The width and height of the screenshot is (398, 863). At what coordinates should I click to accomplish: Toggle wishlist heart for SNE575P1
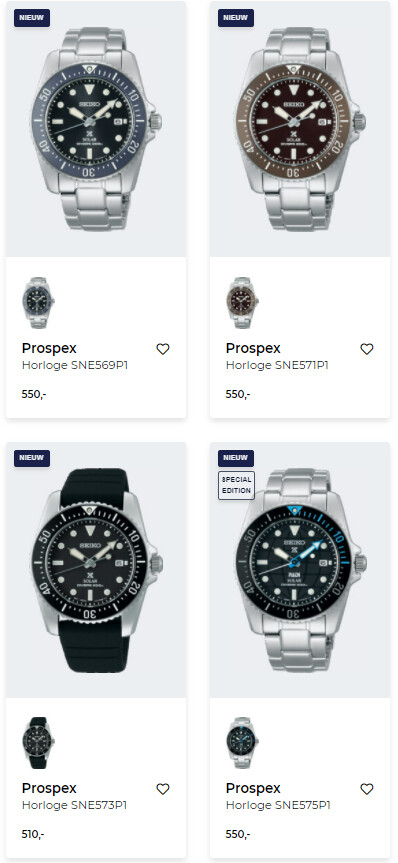[x=367, y=789]
